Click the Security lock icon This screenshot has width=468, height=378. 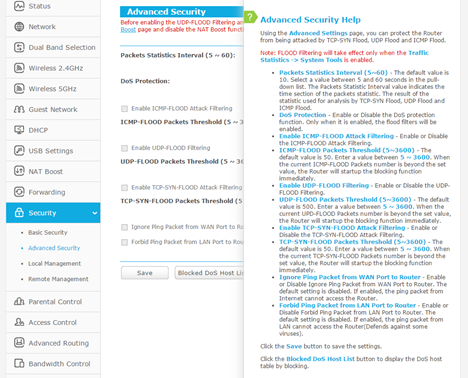[19, 213]
